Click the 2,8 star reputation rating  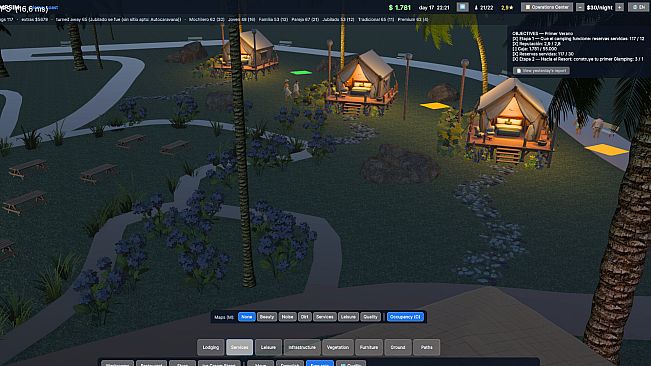[x=507, y=7]
